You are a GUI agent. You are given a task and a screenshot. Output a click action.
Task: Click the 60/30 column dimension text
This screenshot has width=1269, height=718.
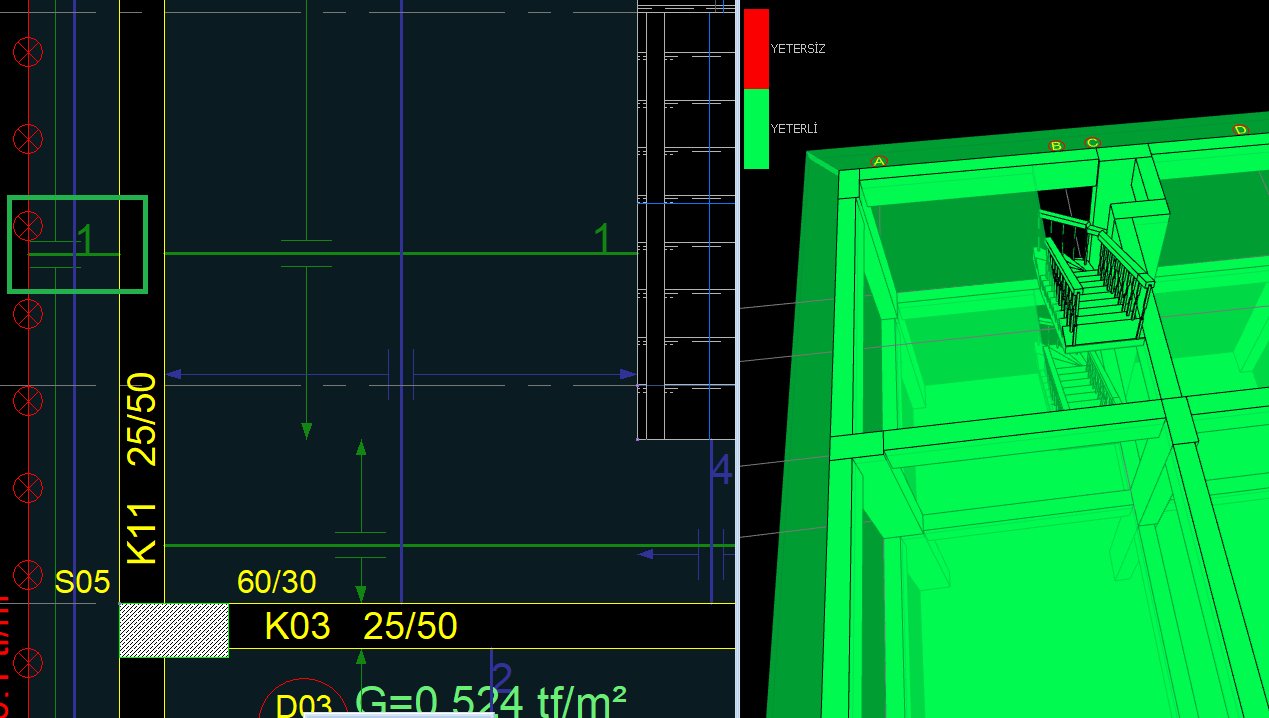point(276,581)
